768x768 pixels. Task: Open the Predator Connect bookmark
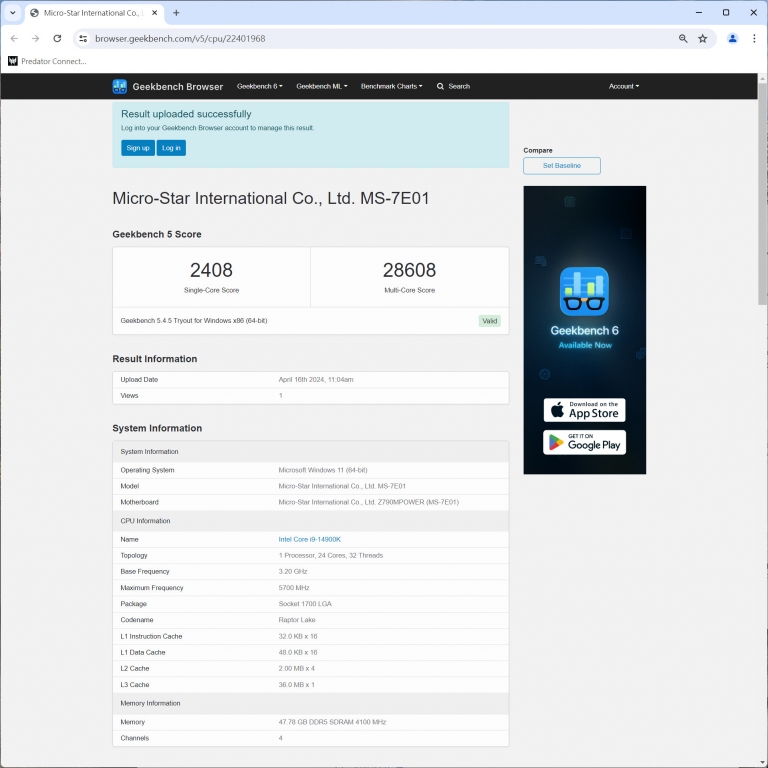[x=47, y=61]
